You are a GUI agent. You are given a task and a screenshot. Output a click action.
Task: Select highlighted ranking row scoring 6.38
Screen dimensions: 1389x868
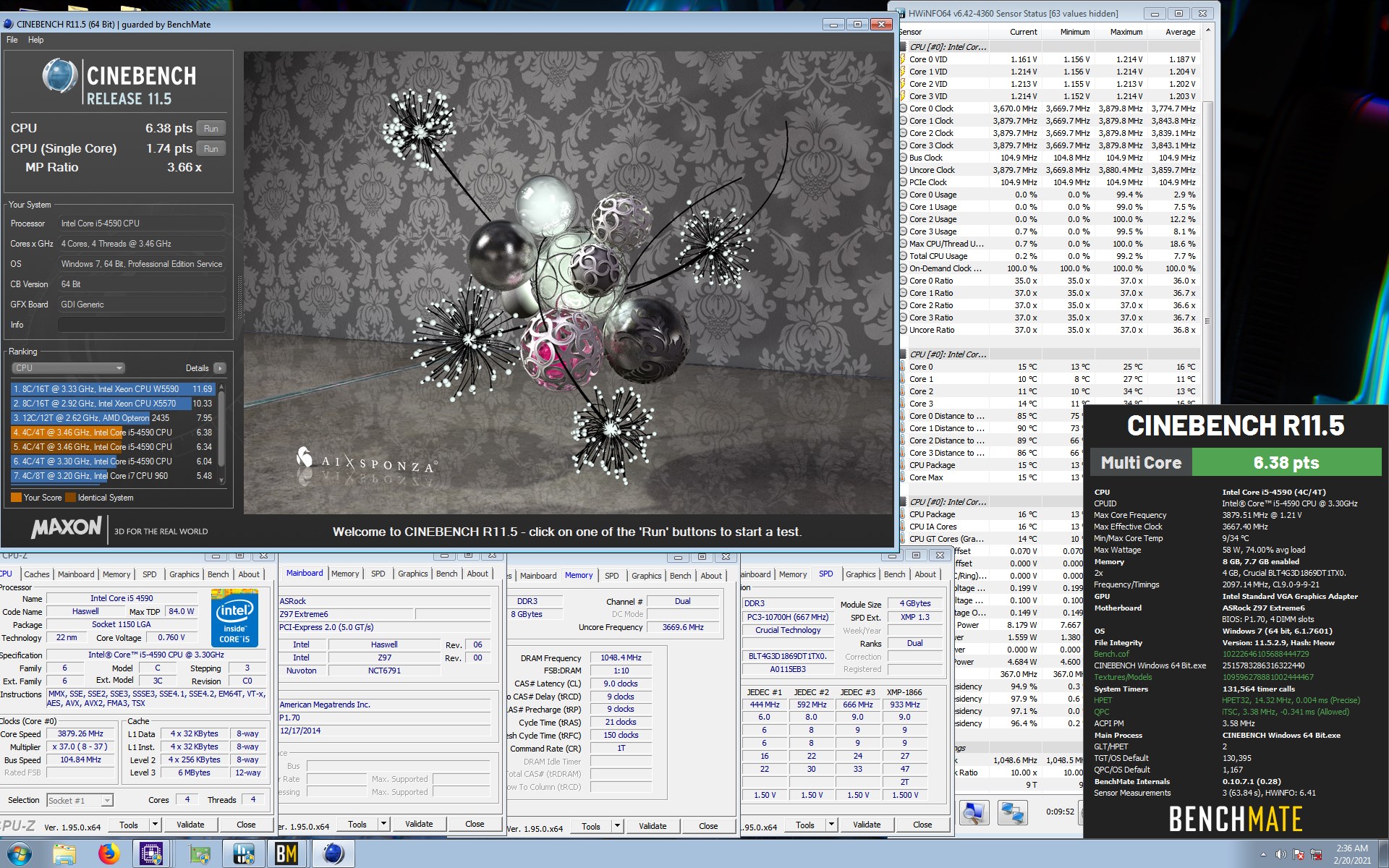pos(113,433)
